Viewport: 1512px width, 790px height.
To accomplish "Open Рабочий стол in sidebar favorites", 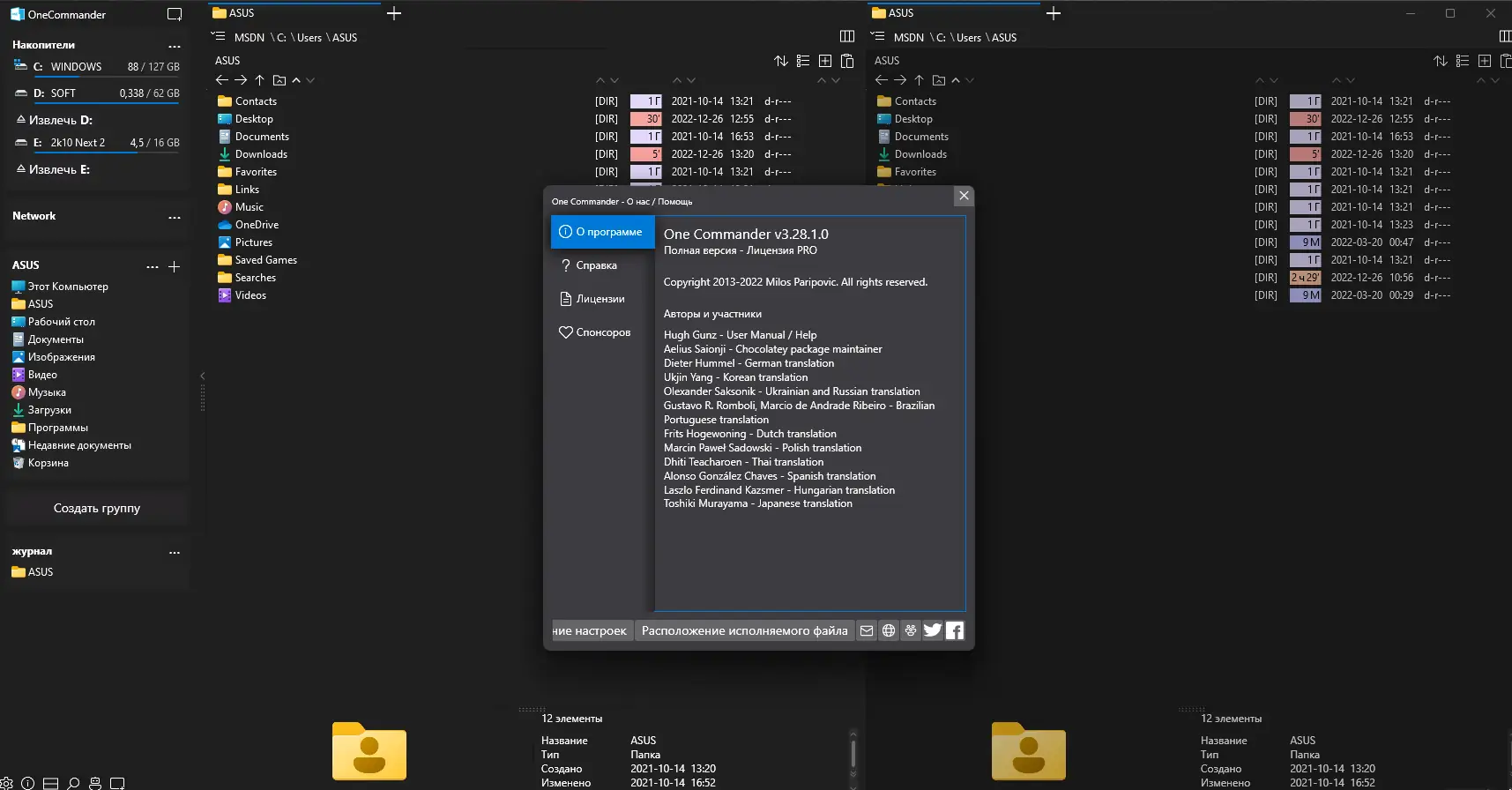I will pos(53,322).
